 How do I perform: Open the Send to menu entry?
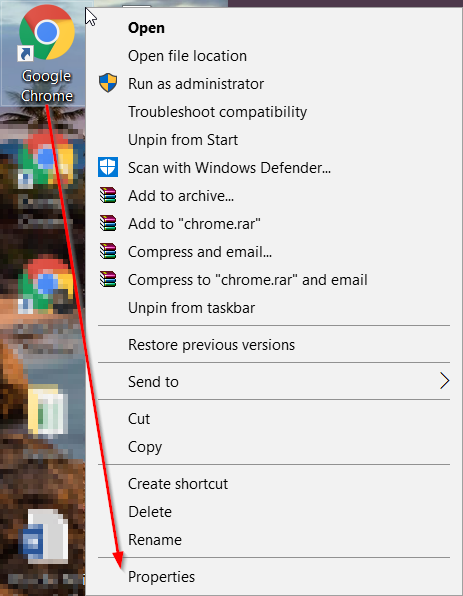click(x=153, y=382)
